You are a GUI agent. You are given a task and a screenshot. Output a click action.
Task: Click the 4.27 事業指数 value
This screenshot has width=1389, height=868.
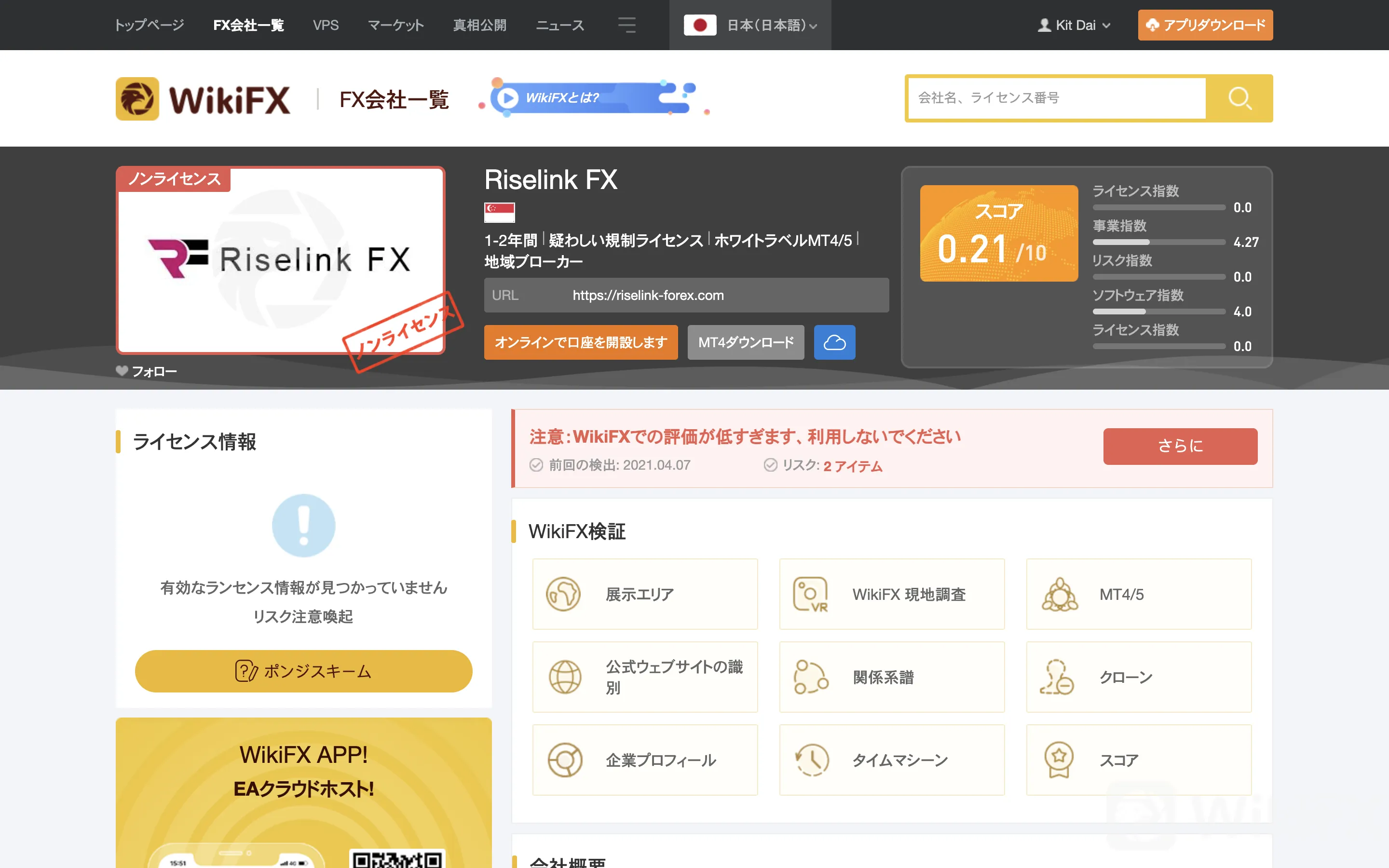(1246, 242)
